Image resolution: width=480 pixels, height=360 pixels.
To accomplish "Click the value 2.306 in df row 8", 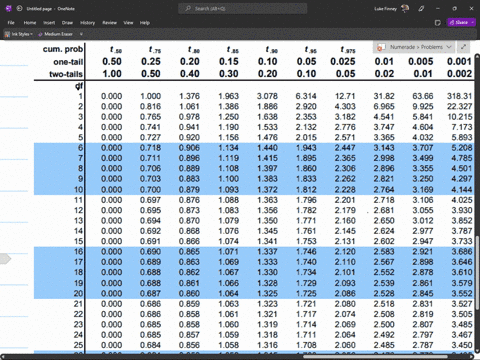I will click(345, 169).
